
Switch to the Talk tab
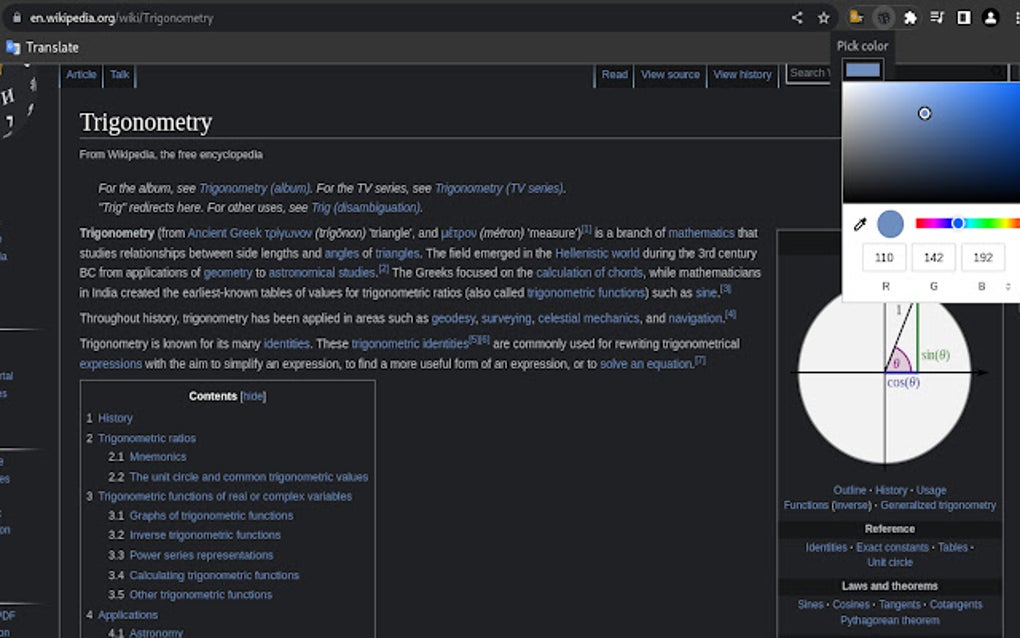(x=119, y=74)
